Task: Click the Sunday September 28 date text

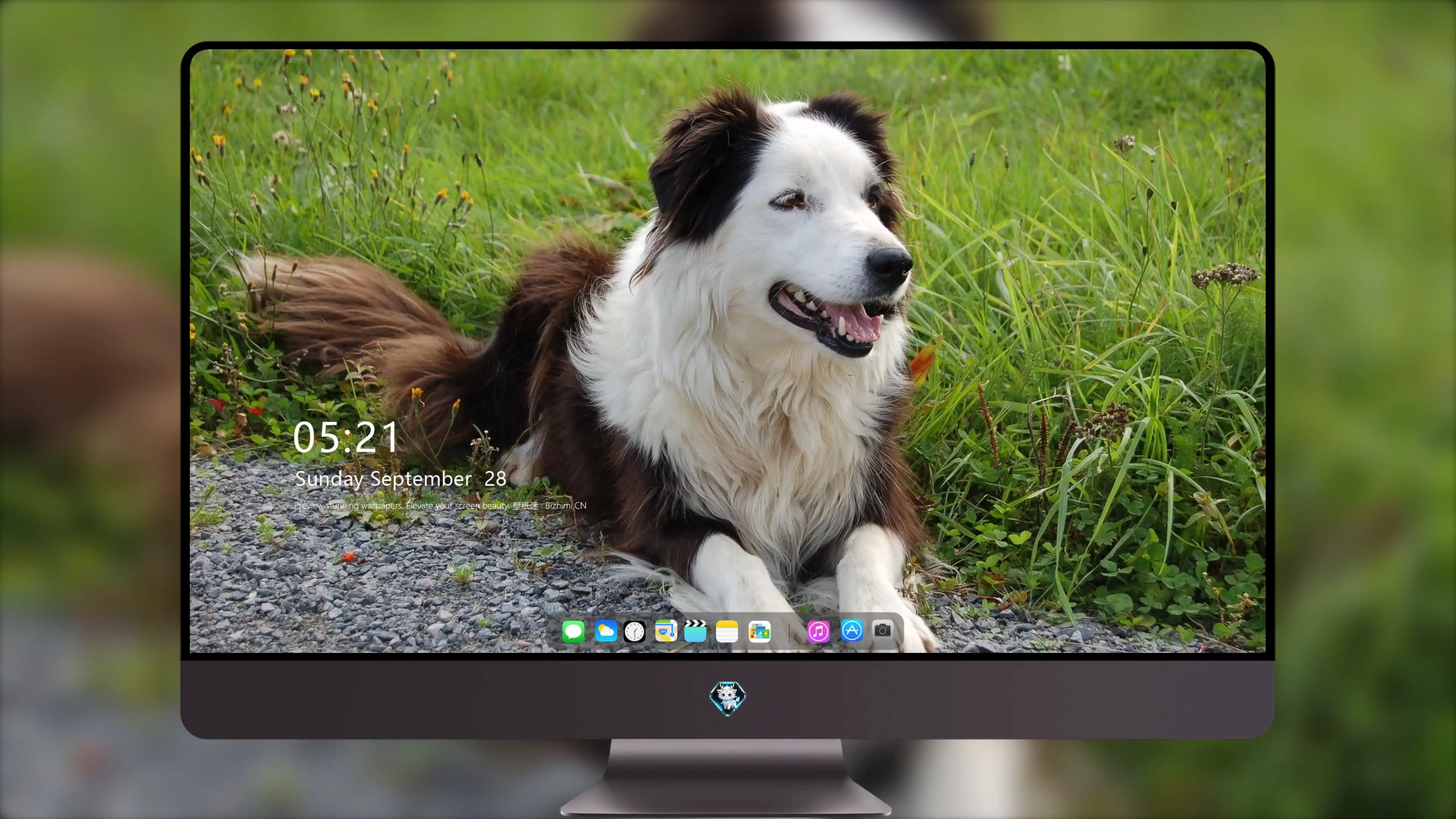Action: click(x=400, y=479)
